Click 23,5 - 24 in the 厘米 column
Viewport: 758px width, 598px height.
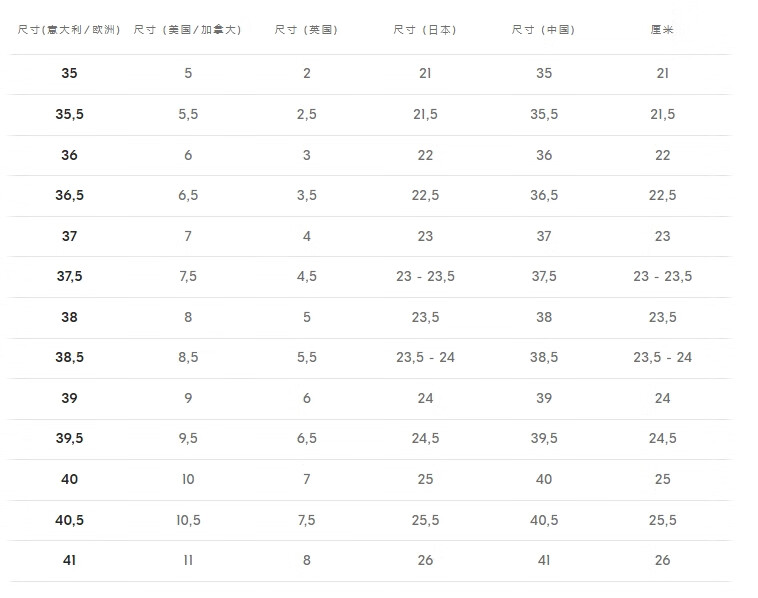click(x=662, y=357)
